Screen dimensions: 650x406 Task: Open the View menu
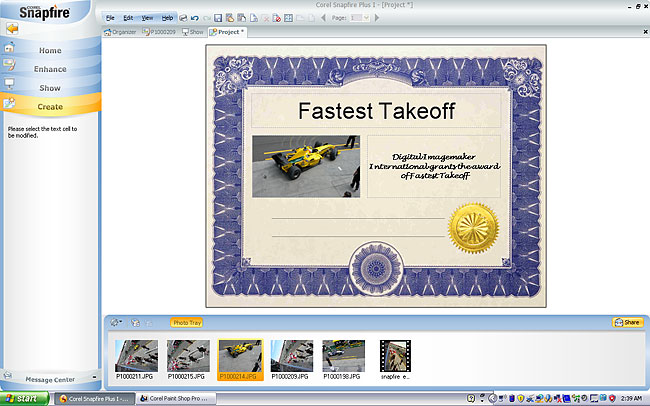[147, 18]
